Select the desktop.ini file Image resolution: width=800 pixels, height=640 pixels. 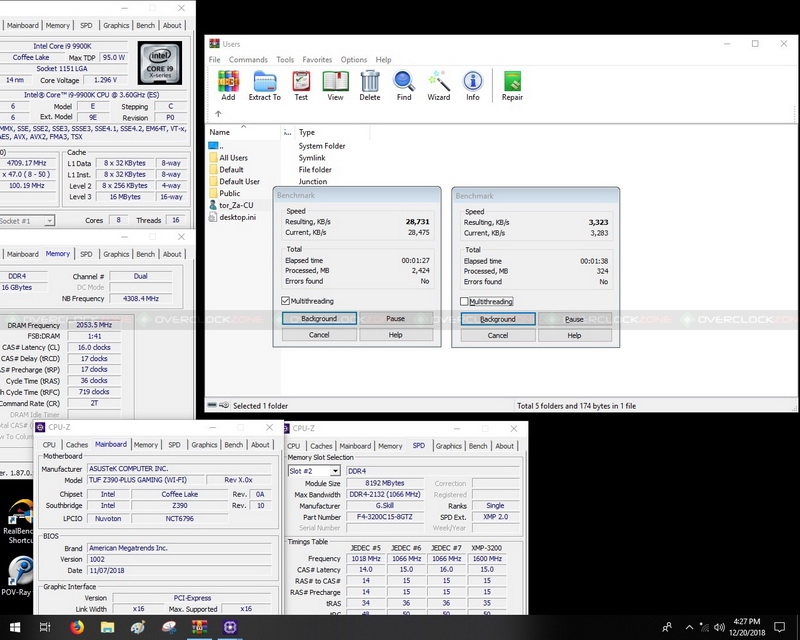[x=233, y=217]
